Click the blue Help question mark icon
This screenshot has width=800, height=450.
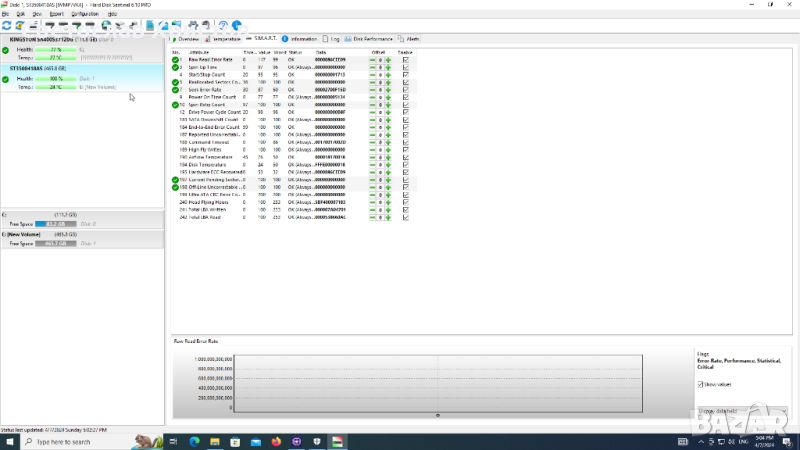coord(223,26)
